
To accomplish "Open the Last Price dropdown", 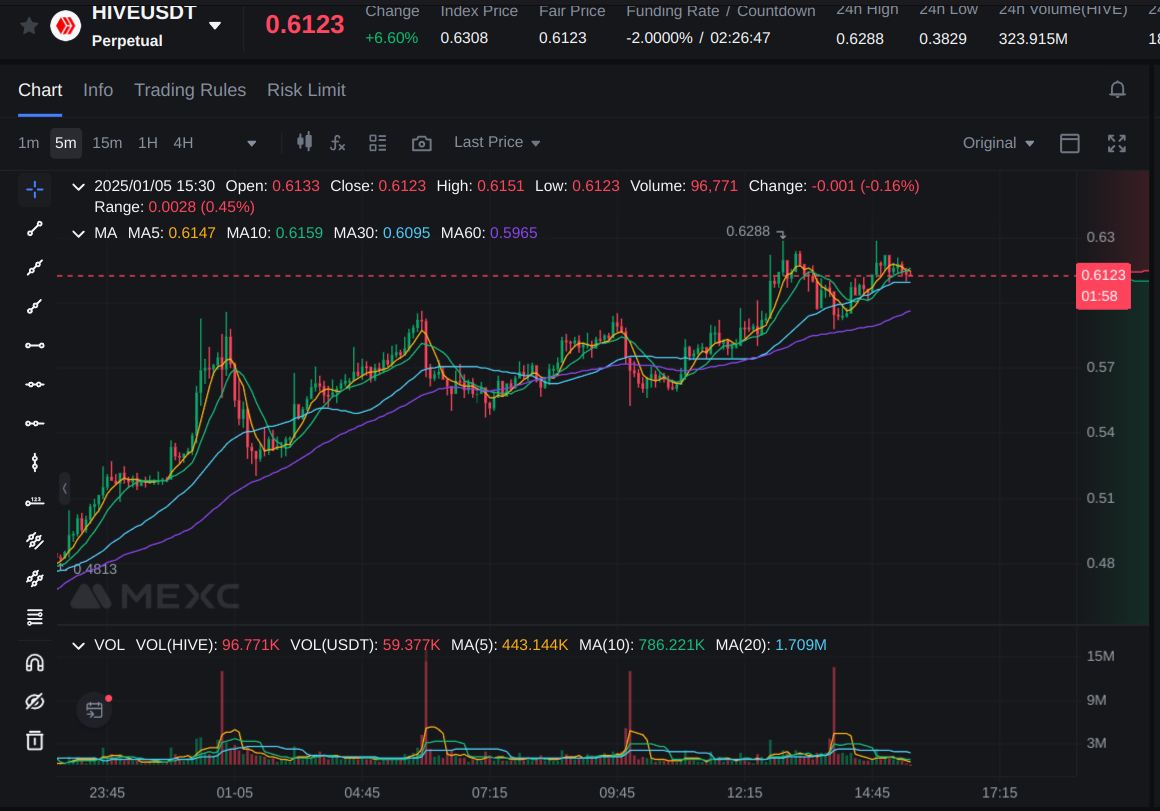I will tap(497, 143).
